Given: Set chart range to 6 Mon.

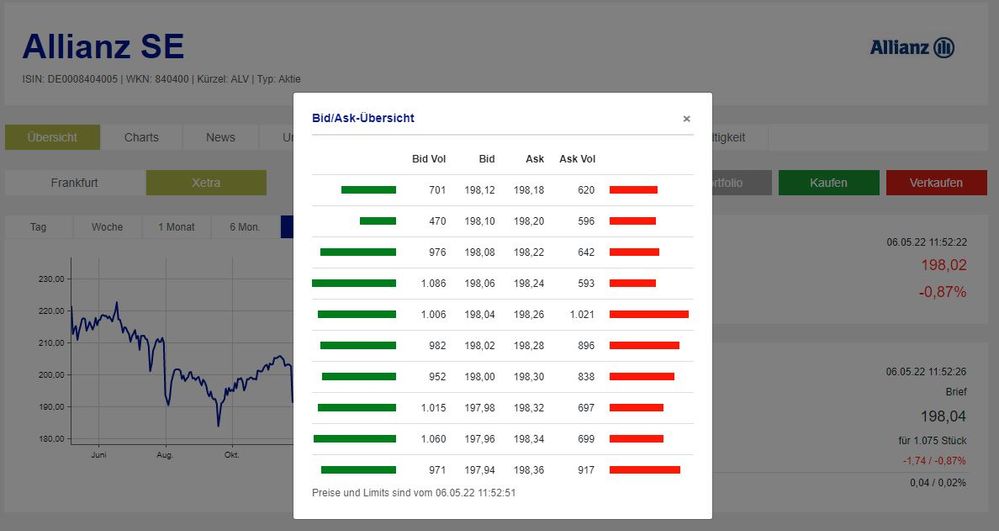Looking at the screenshot, I should pyautogui.click(x=245, y=227).
